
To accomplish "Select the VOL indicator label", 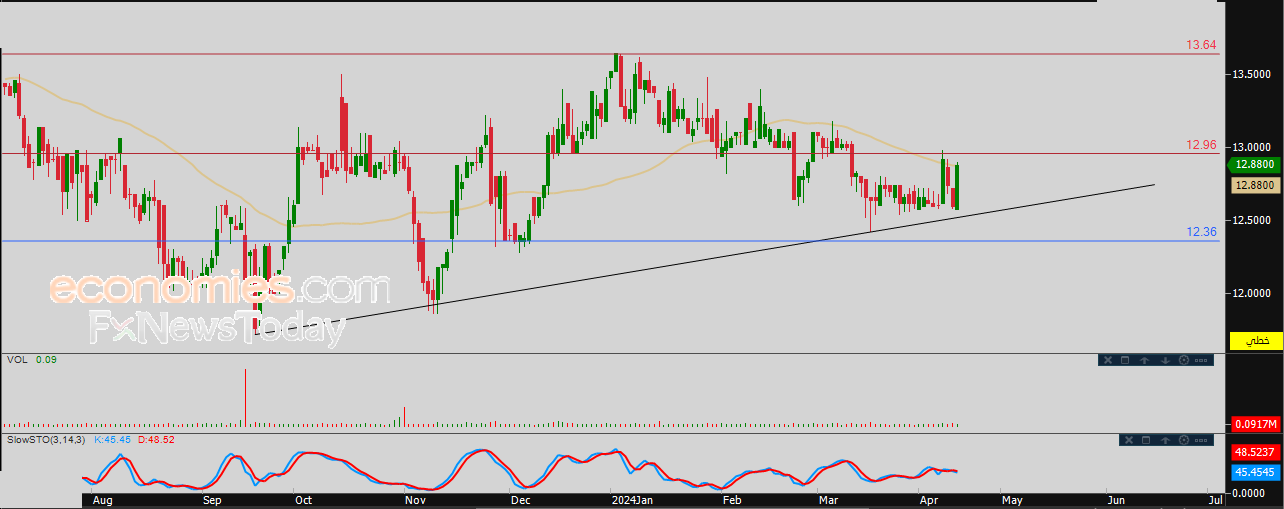I will tap(16, 359).
